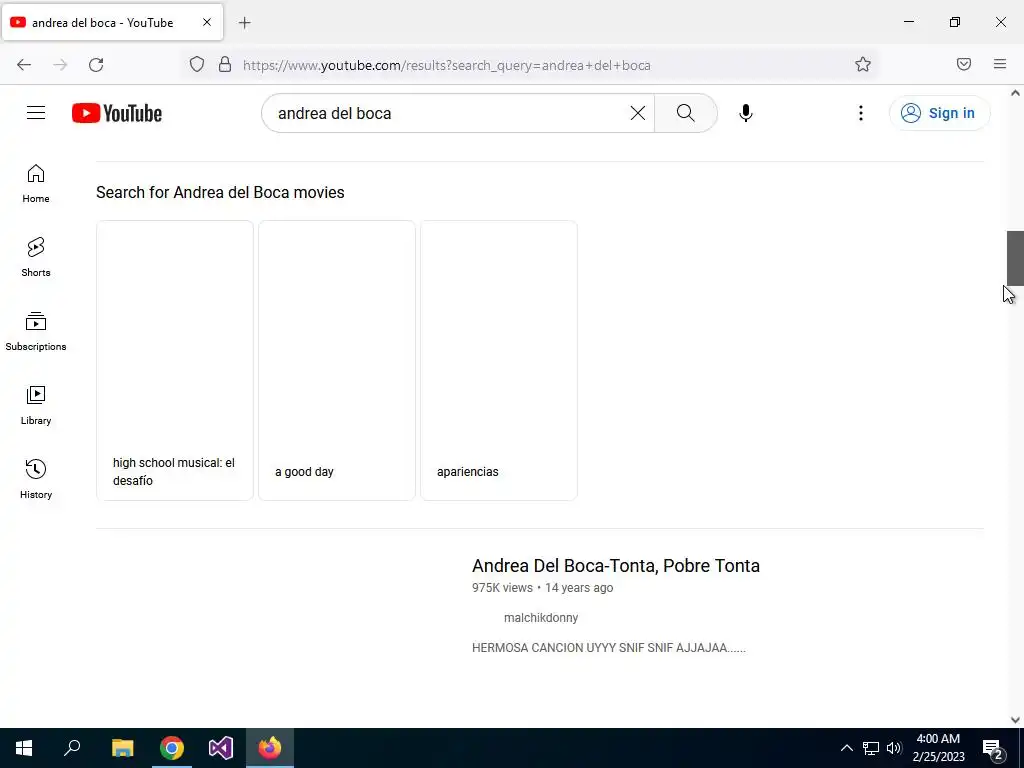Image resolution: width=1024 pixels, height=768 pixels.
Task: Launch Google Chrome from the taskbar
Action: click(172, 748)
